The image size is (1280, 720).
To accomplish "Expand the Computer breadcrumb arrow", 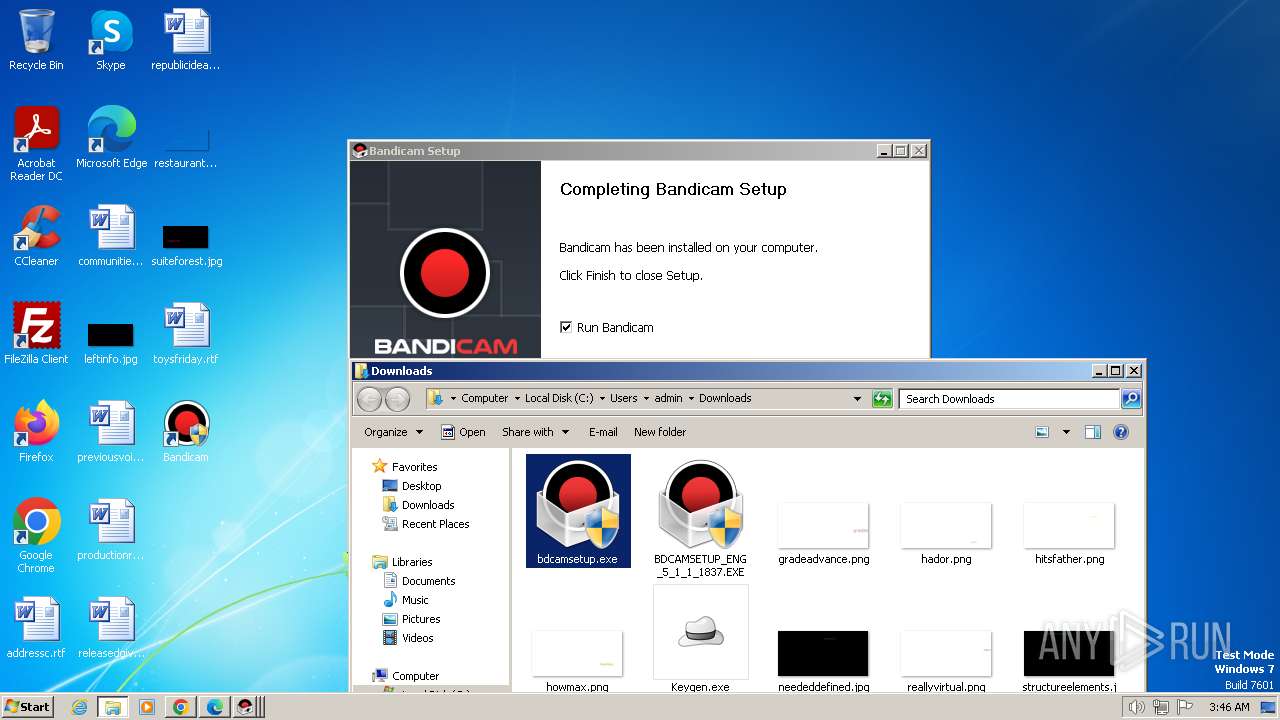I will coord(517,398).
